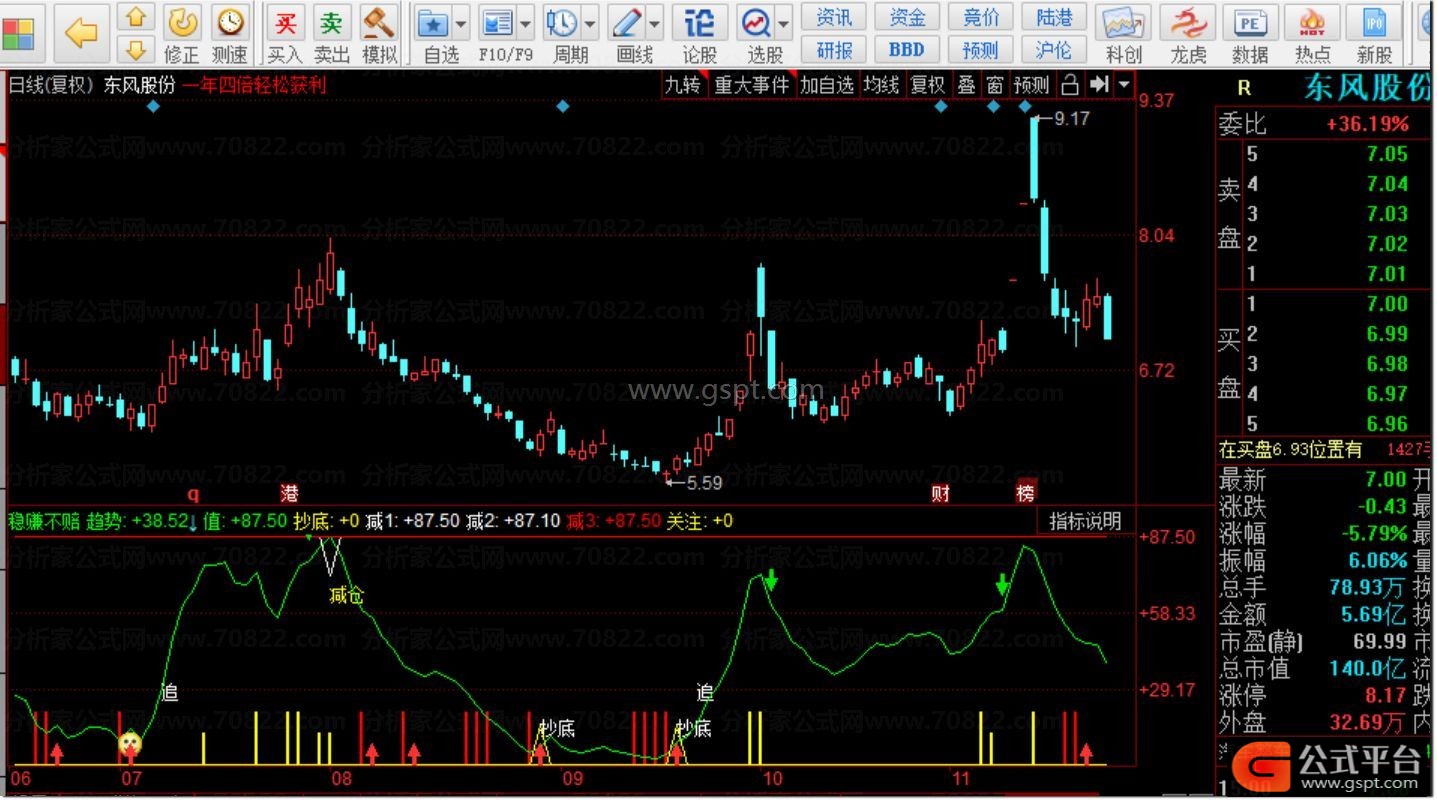Screen dimensions: 1437x800
Task: Click the 竞价 button
Action: [981, 17]
